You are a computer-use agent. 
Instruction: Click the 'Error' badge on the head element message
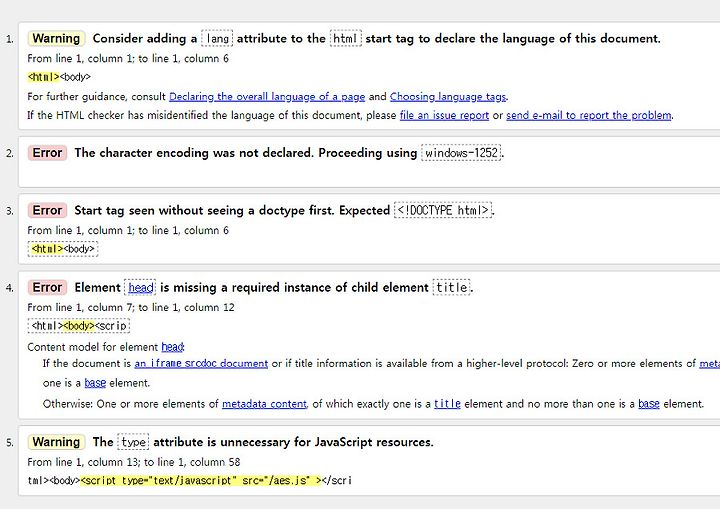point(47,288)
